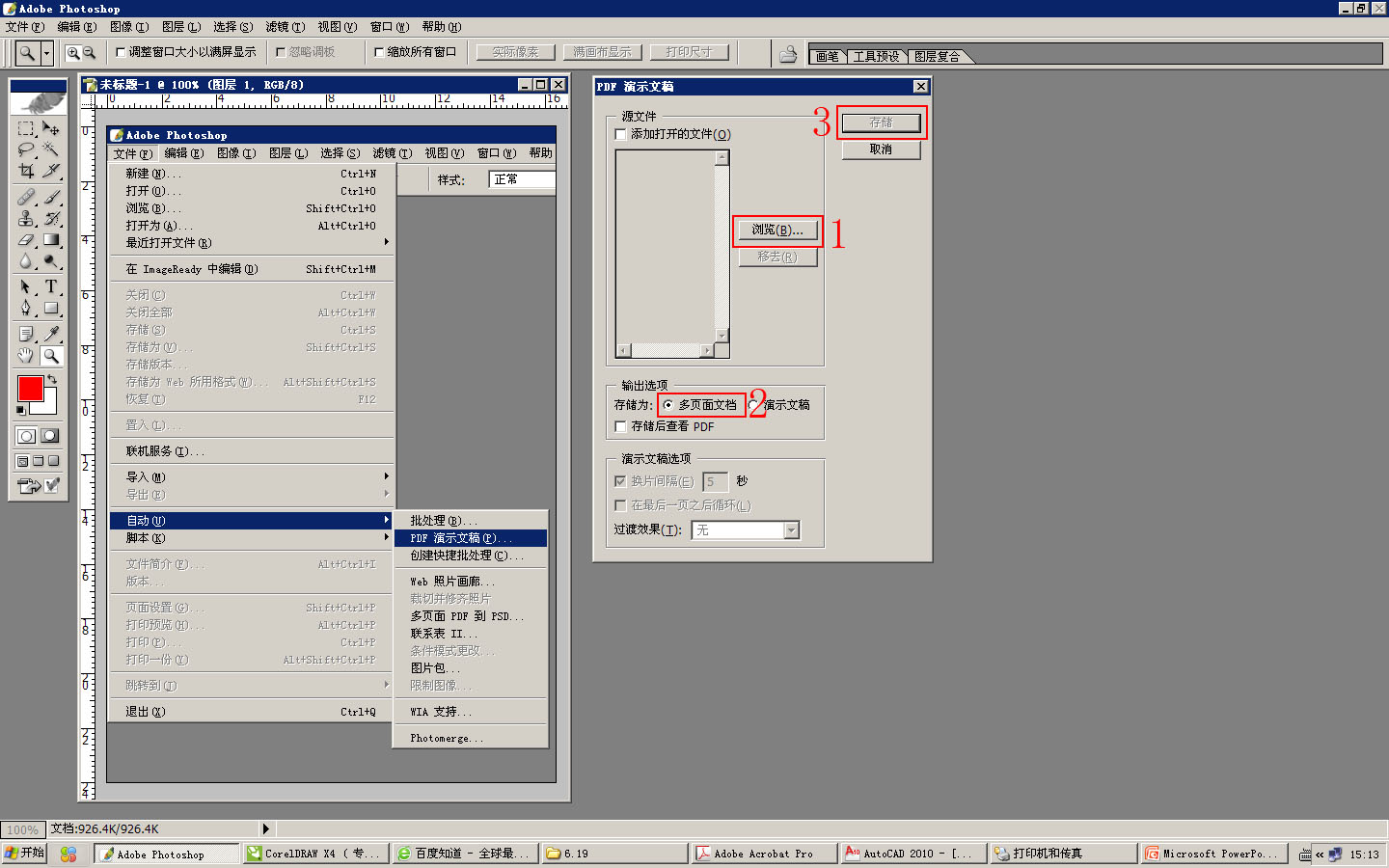Select the Healing Brush tool
Image resolution: width=1389 pixels, height=868 pixels.
(26, 197)
